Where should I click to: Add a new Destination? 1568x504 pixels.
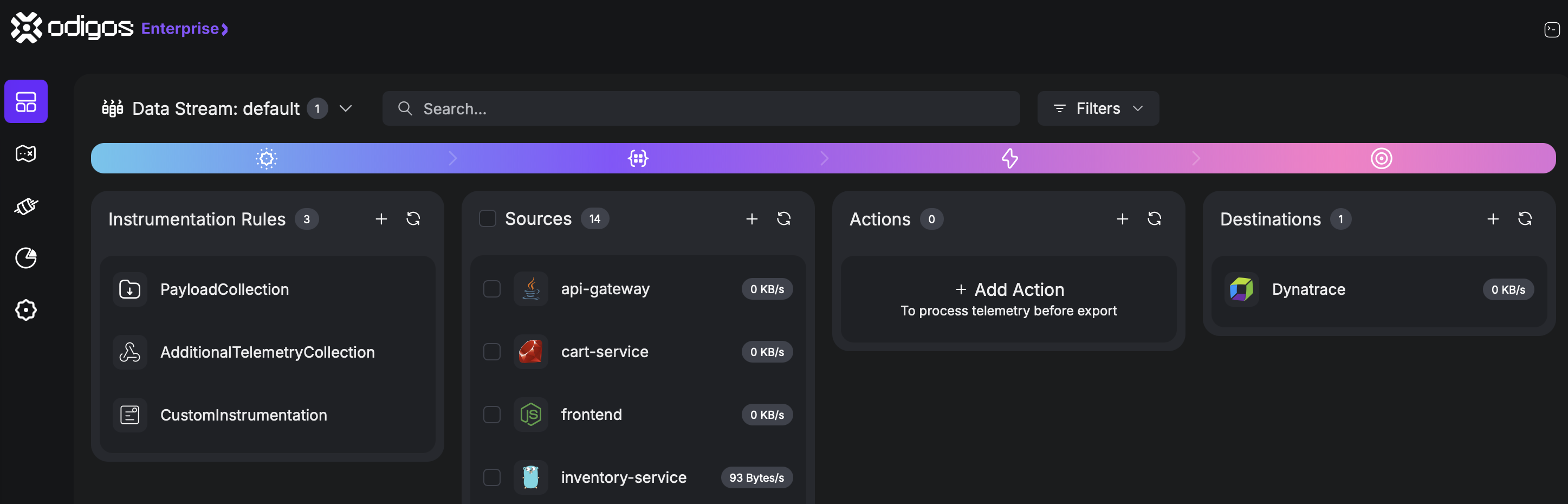(x=1493, y=219)
